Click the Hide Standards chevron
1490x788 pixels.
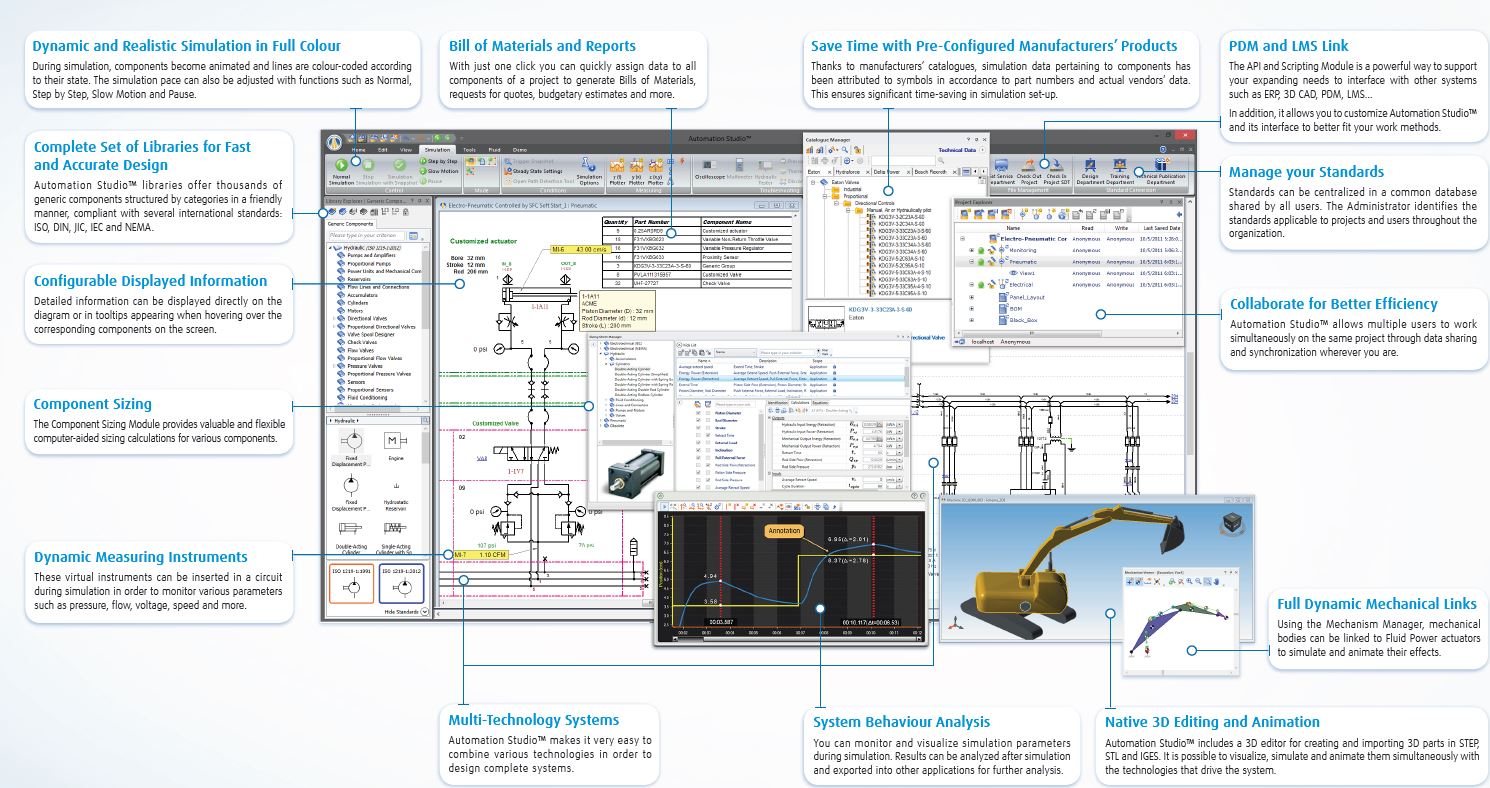pyautogui.click(x=424, y=611)
